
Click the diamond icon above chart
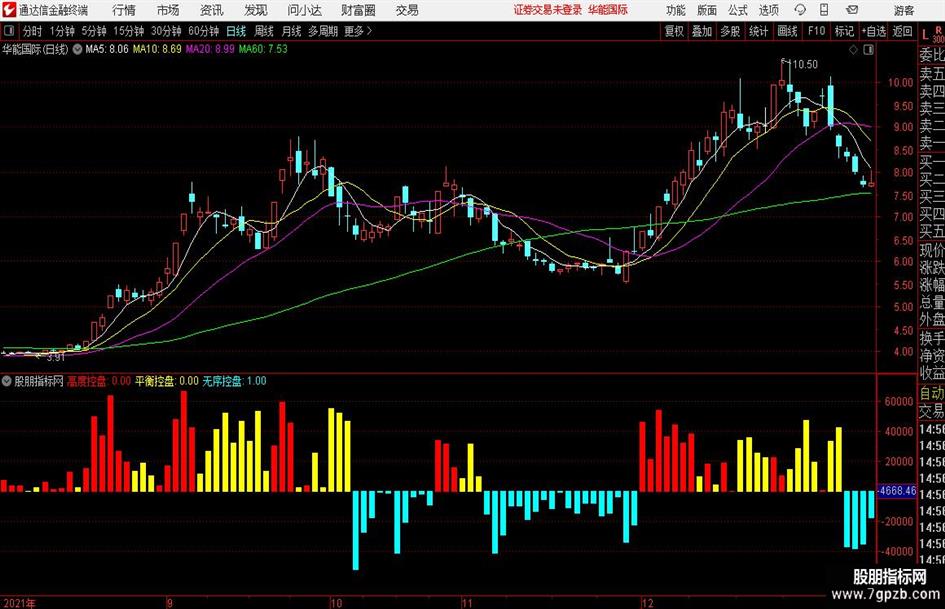pyautogui.click(x=853, y=49)
